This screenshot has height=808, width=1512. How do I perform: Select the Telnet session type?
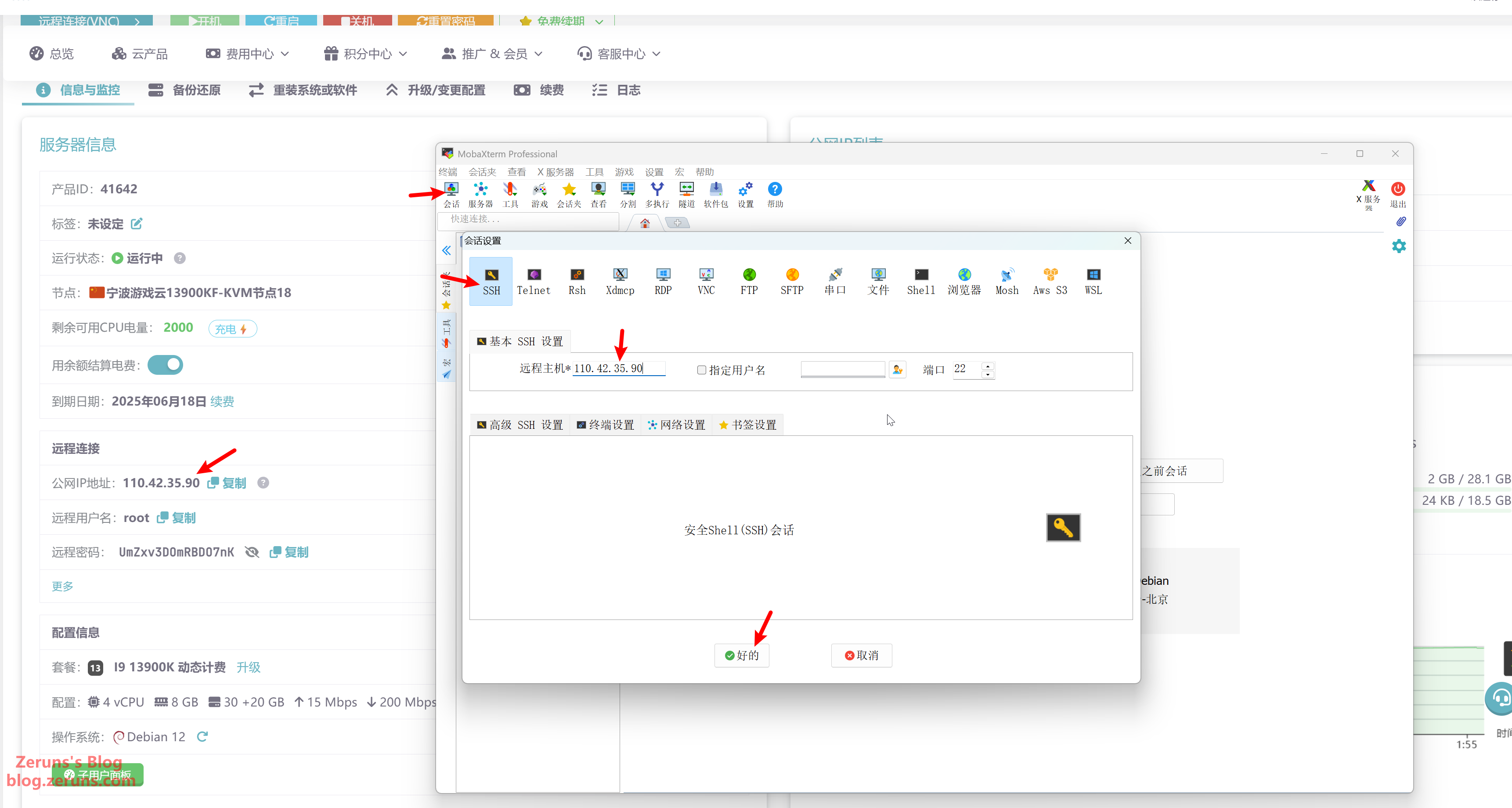[x=534, y=281]
